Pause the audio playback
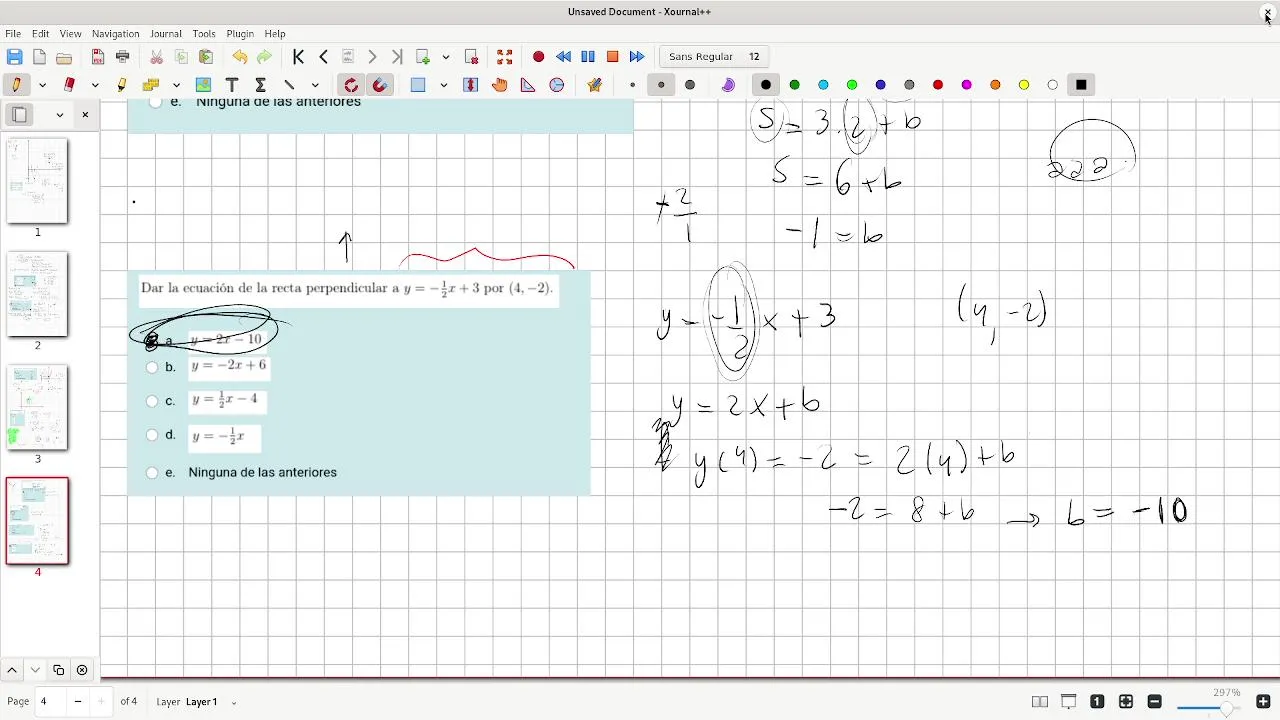The width and height of the screenshot is (1280, 720). (588, 57)
